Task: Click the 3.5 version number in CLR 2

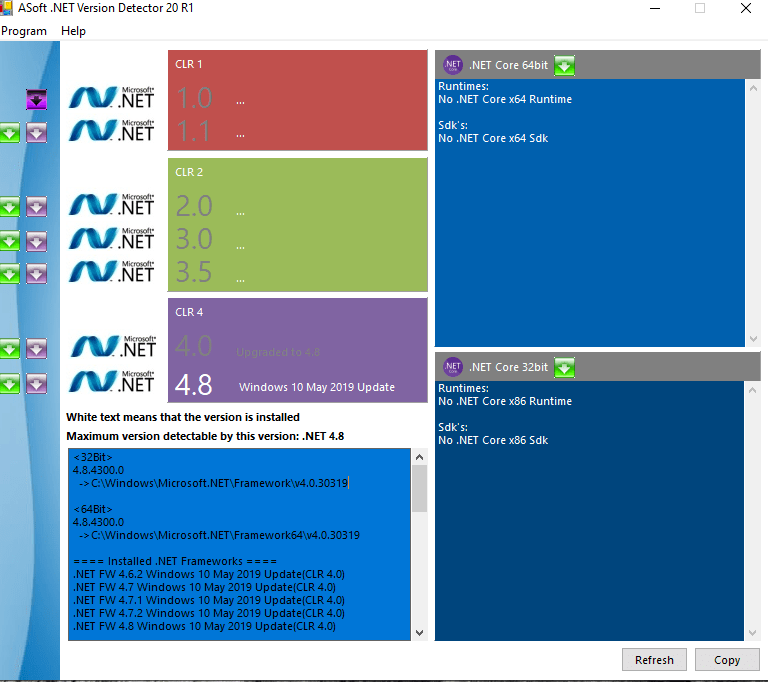Action: pos(193,272)
